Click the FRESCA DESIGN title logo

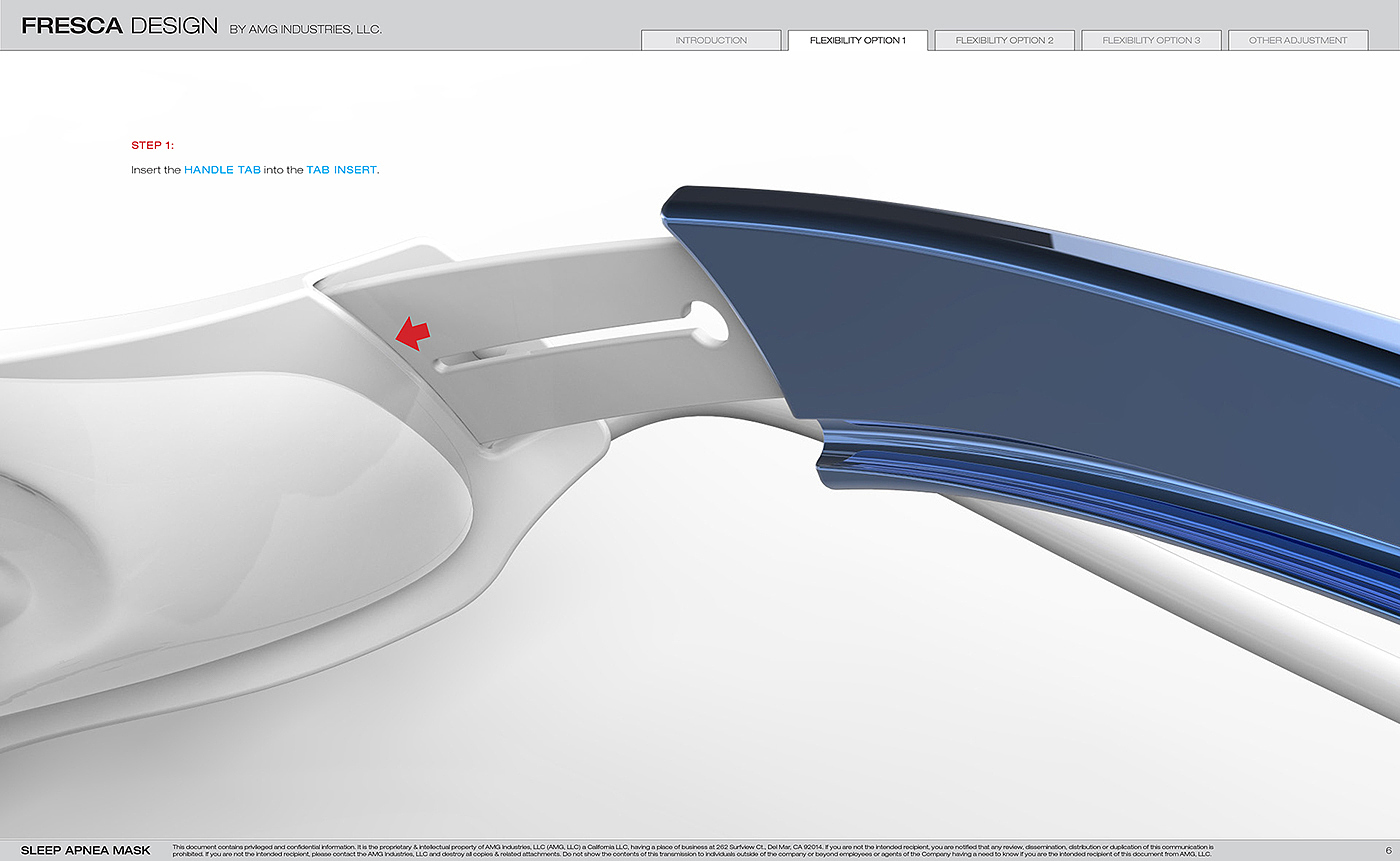coord(119,26)
